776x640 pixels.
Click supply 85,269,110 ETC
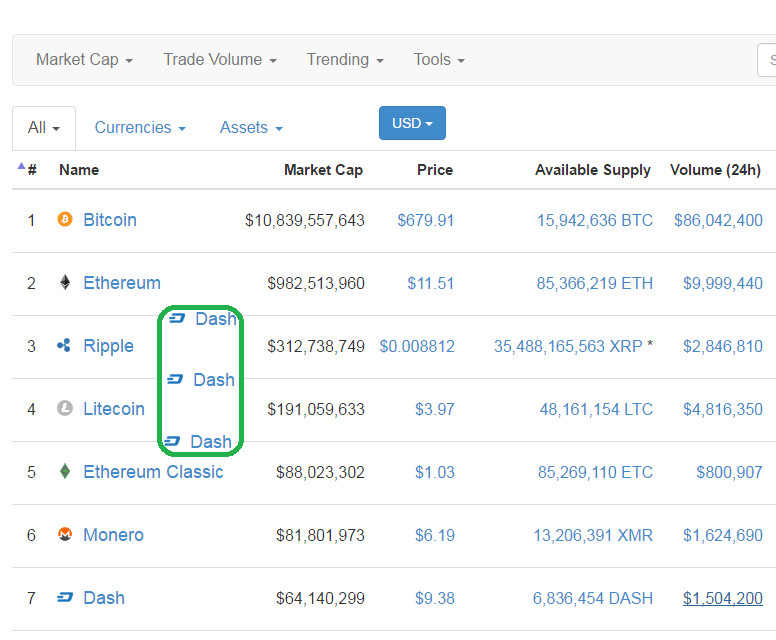point(595,472)
